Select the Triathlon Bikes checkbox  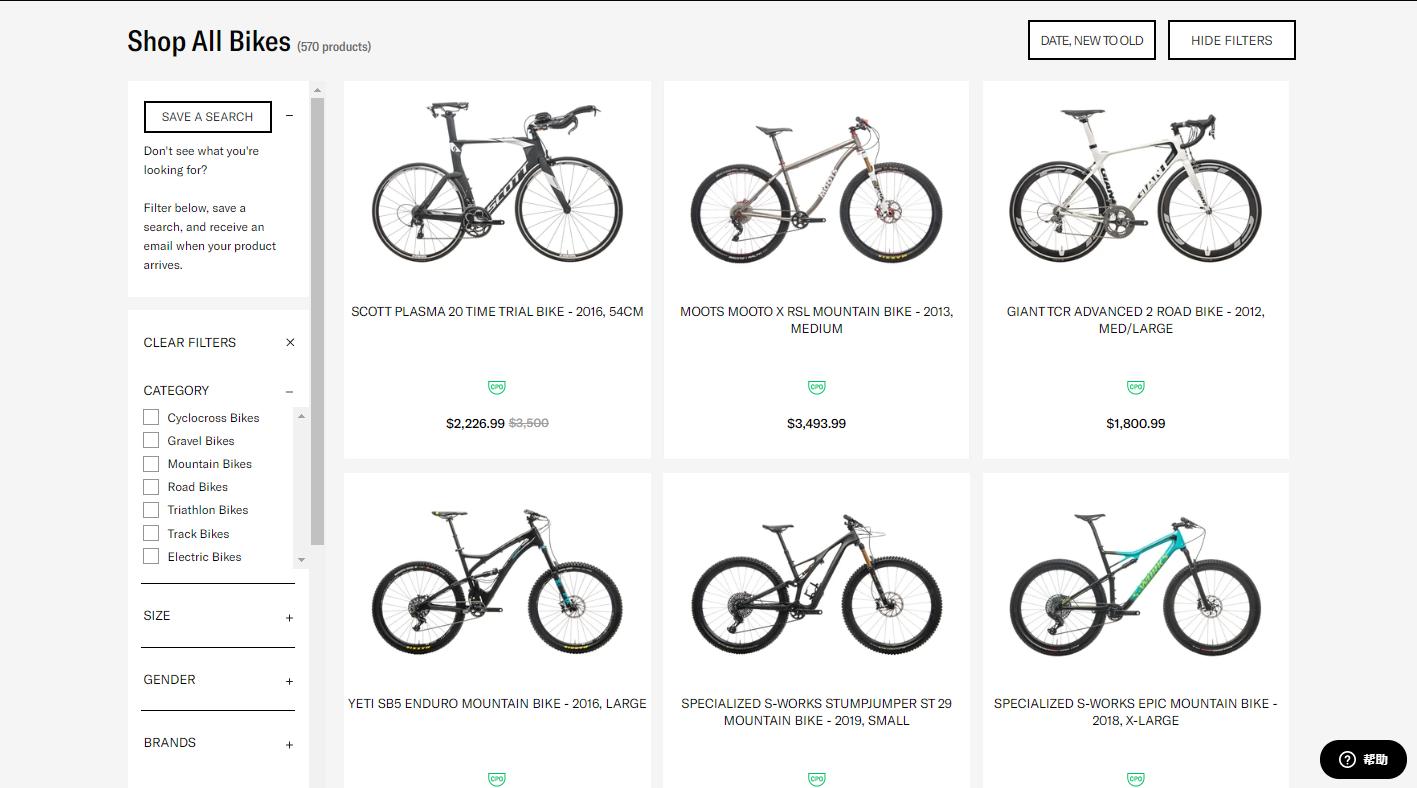point(151,510)
